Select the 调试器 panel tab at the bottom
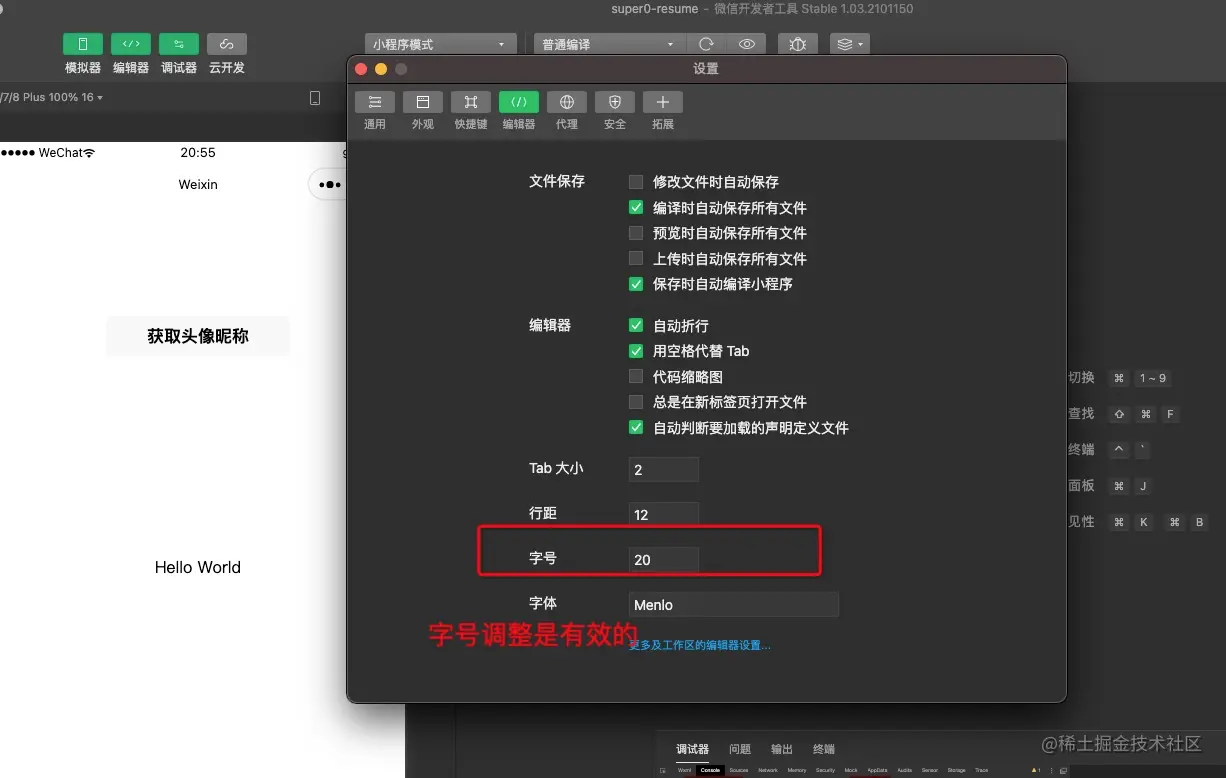Viewport: 1226px width, 778px height. coord(692,749)
